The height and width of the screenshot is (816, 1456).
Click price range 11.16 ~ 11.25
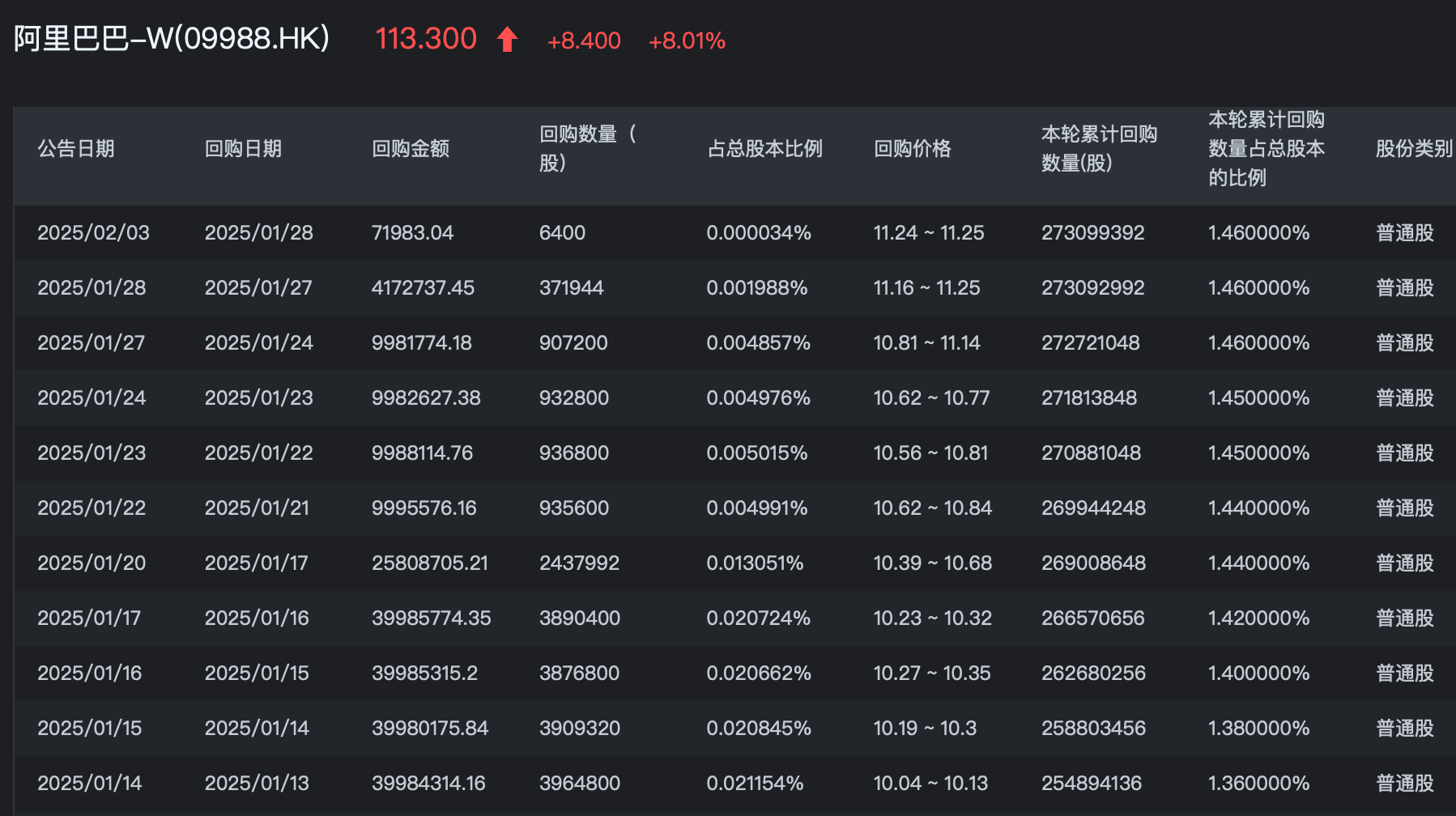pos(926,288)
